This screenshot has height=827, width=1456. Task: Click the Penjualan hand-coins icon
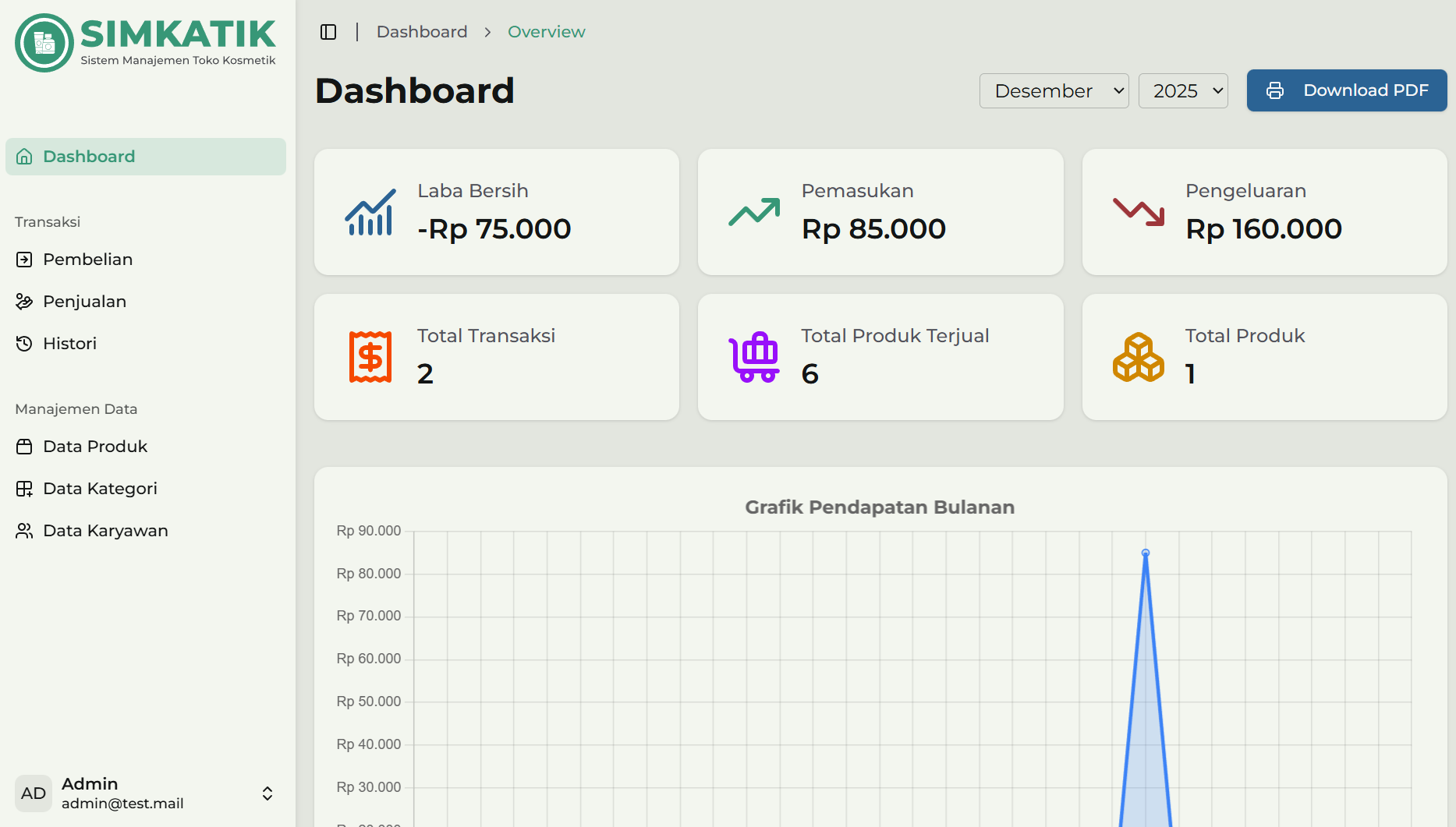point(24,302)
